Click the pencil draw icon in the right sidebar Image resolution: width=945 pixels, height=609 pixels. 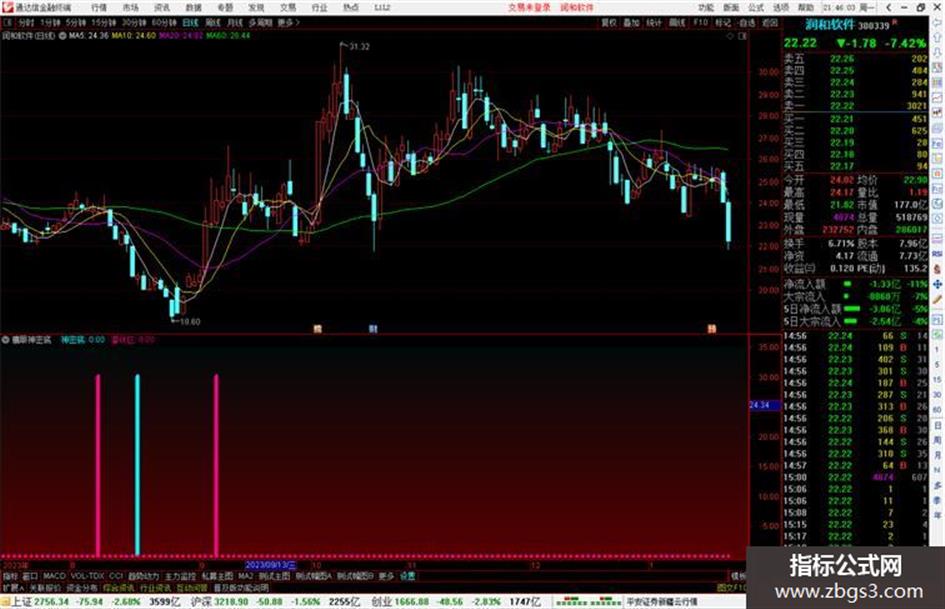(937, 300)
